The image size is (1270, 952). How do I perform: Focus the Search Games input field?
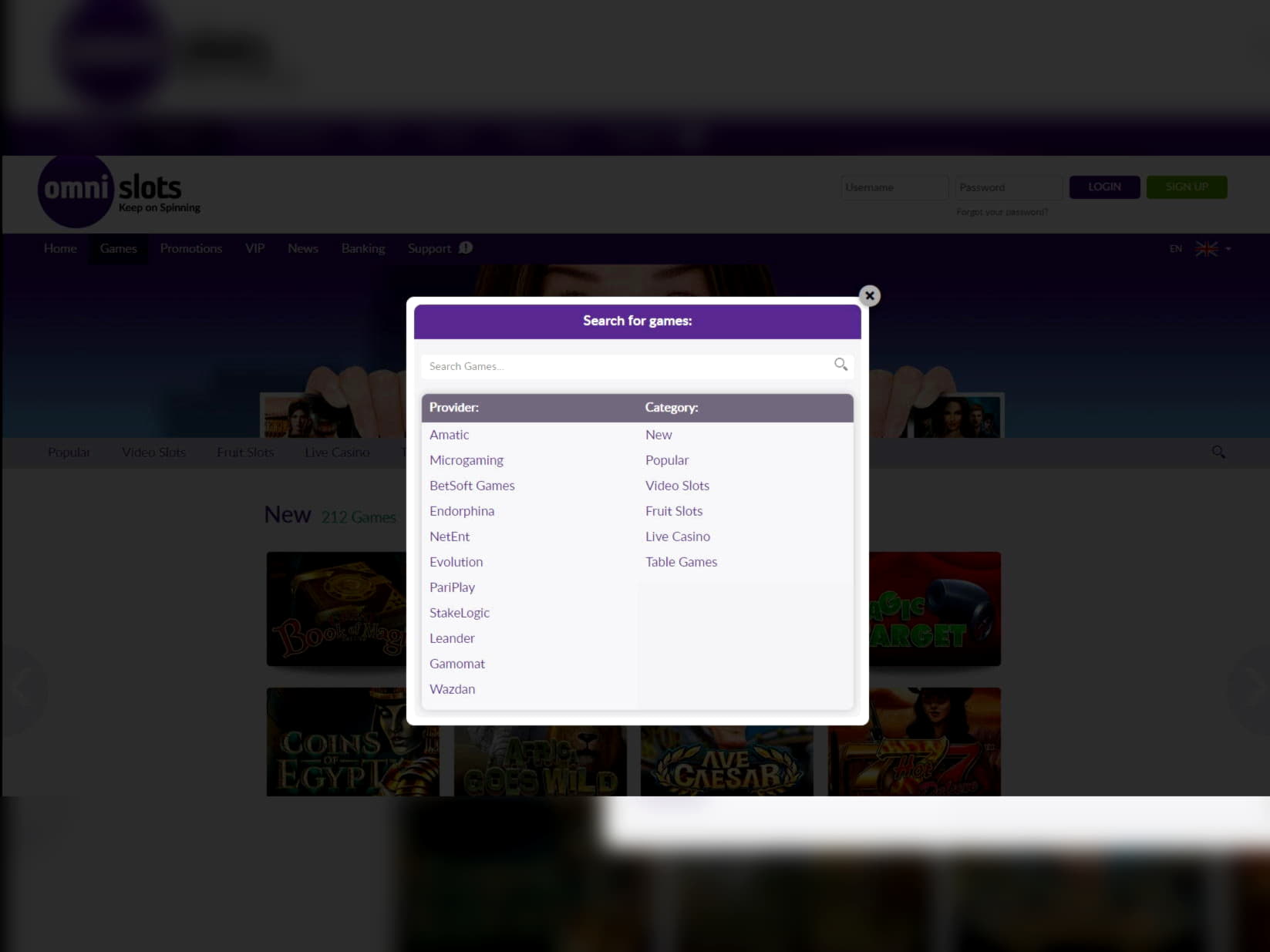click(637, 366)
